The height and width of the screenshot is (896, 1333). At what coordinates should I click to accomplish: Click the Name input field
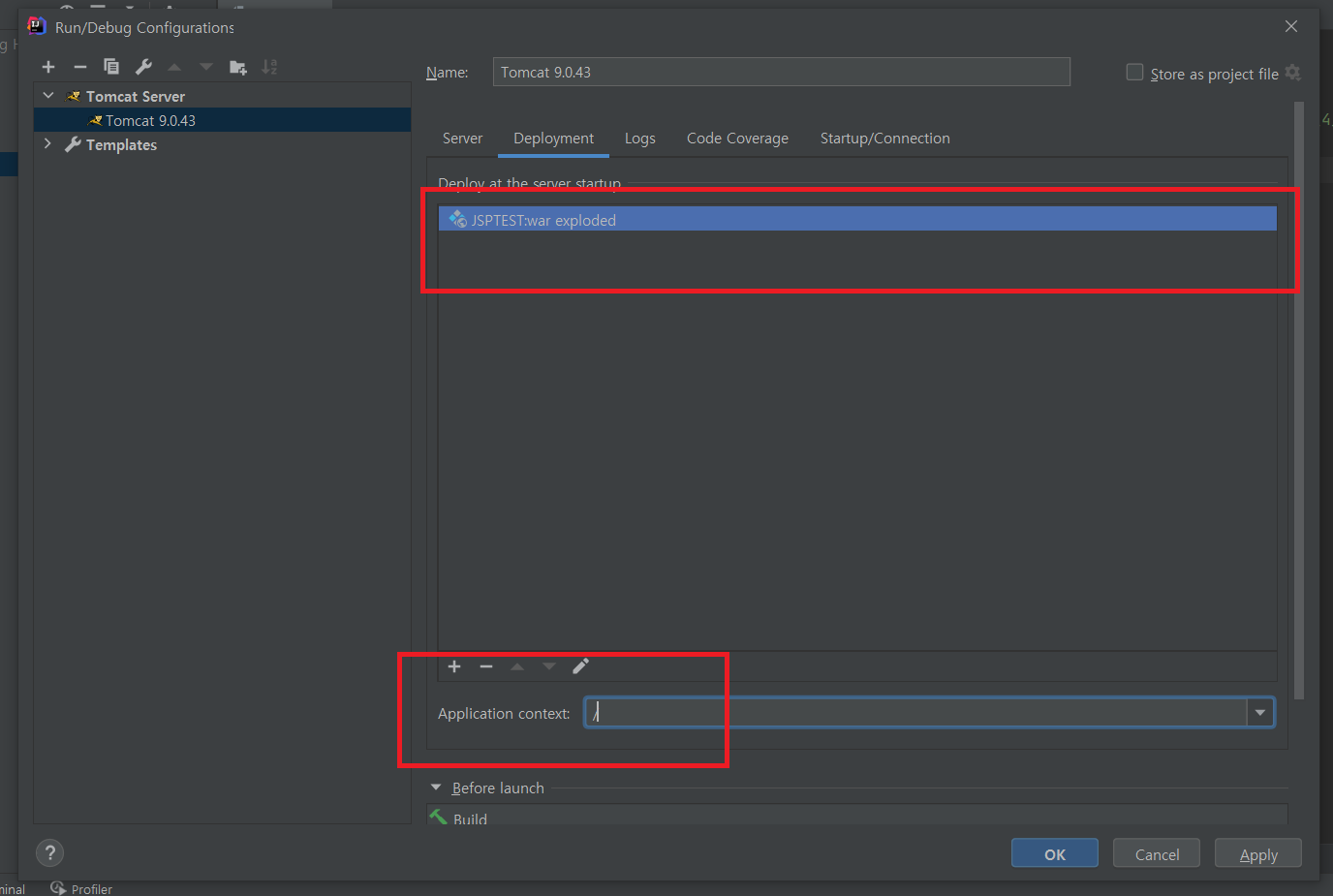tap(782, 72)
